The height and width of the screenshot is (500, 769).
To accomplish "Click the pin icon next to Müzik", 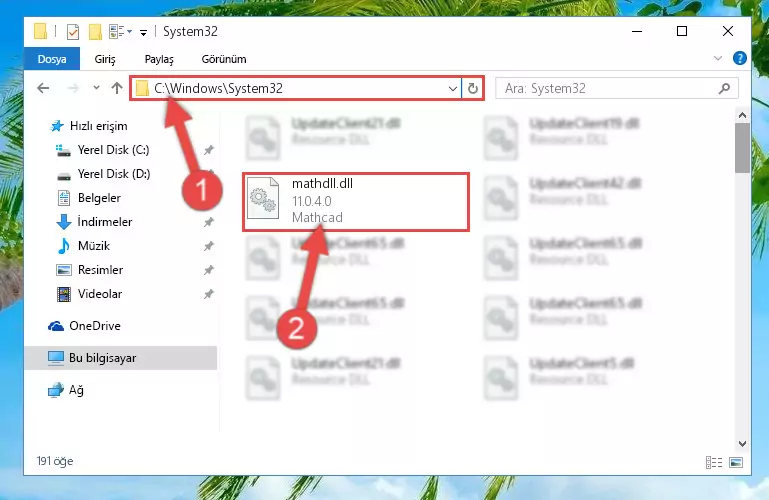I will coord(209,246).
